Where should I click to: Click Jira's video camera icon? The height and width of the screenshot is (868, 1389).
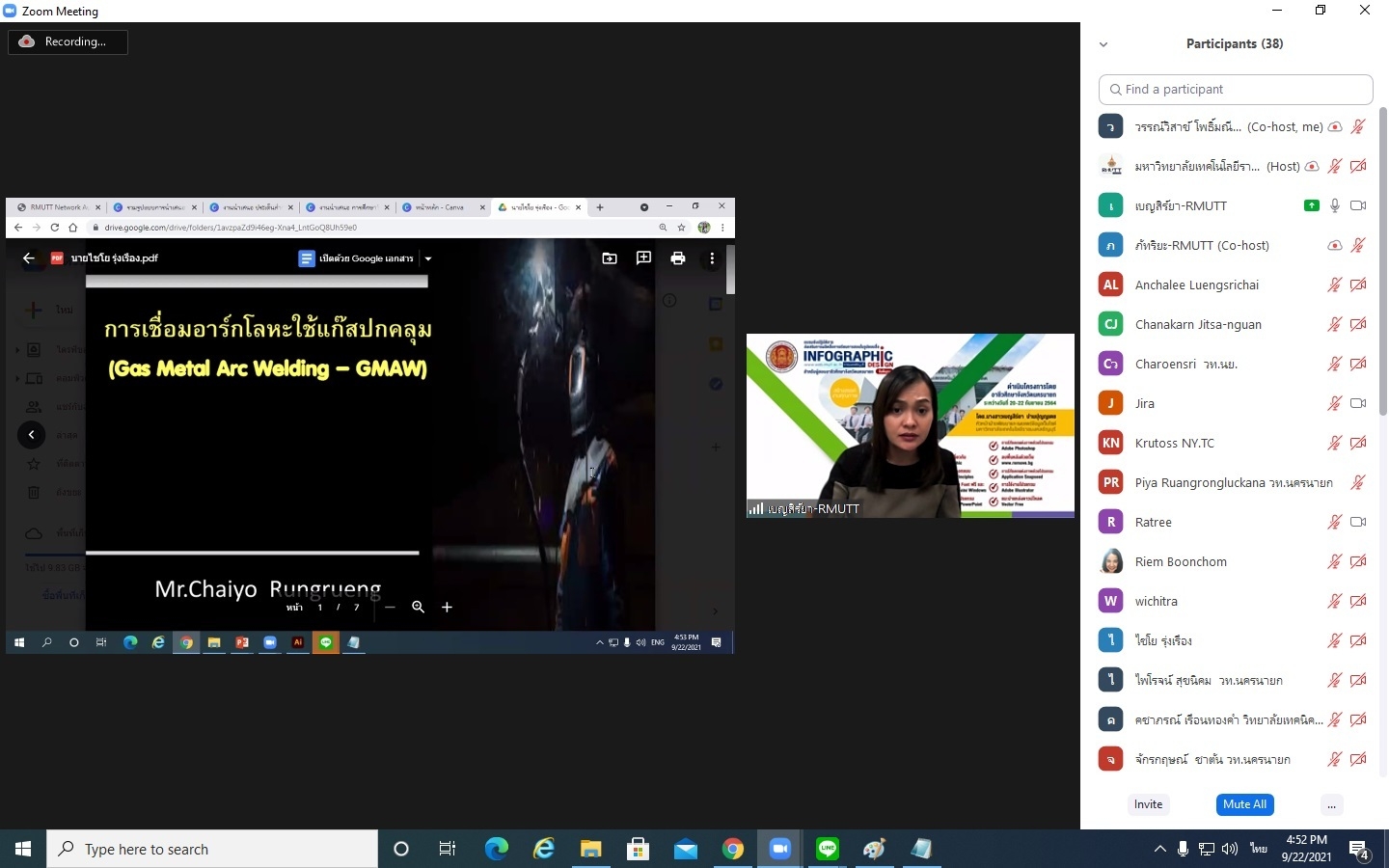(1358, 403)
